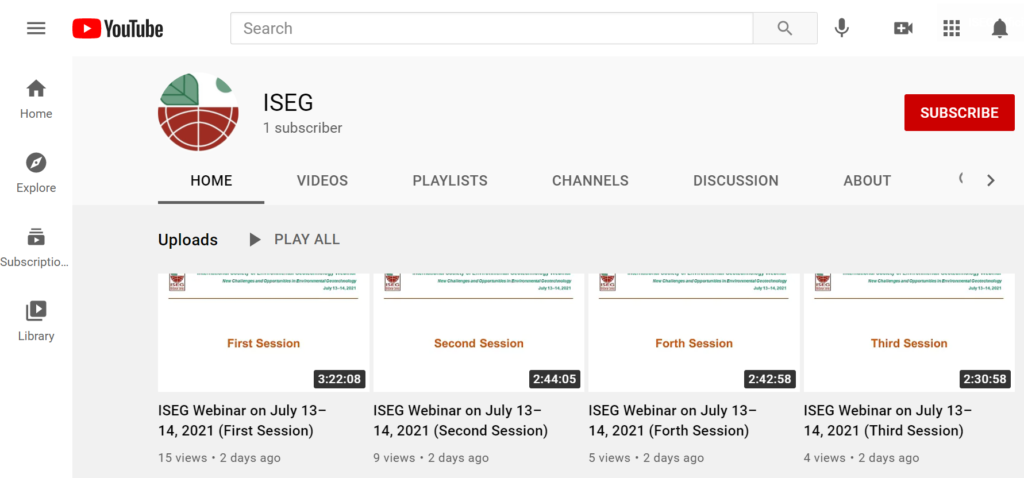Click the channel search icon beside ABOUT
The image size is (1024, 478).
pos(961,179)
